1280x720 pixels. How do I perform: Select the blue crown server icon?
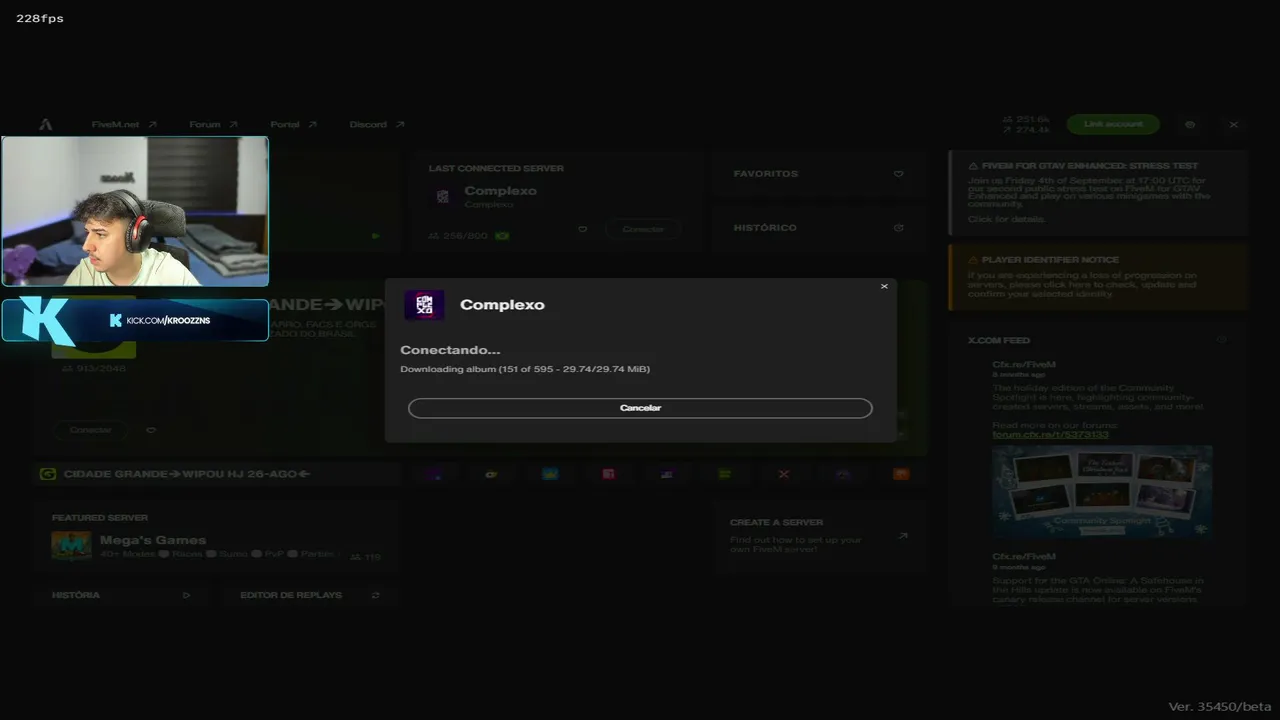coord(550,474)
